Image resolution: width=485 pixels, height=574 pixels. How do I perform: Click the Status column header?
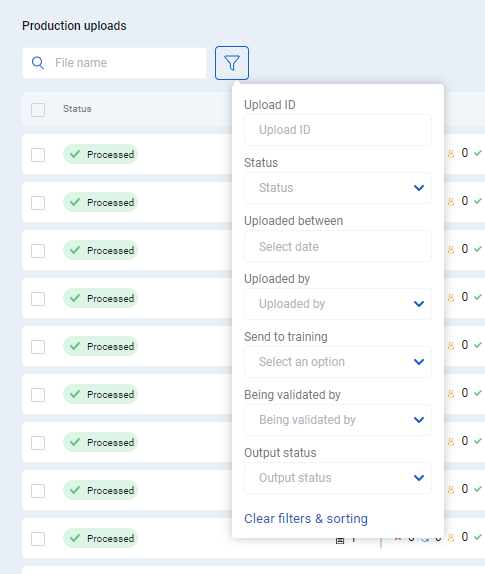click(x=77, y=109)
